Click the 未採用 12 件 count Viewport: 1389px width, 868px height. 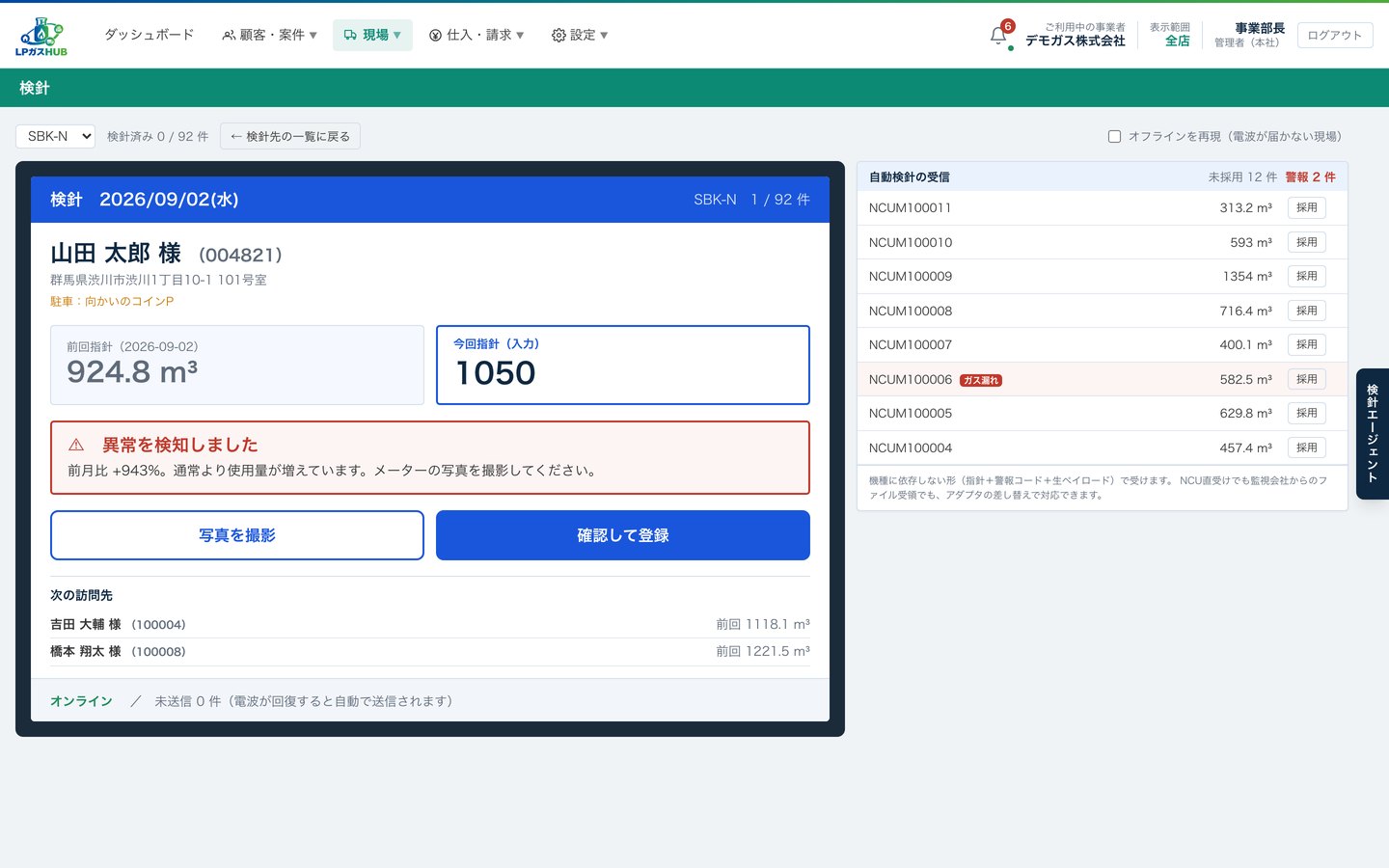[x=1242, y=176]
